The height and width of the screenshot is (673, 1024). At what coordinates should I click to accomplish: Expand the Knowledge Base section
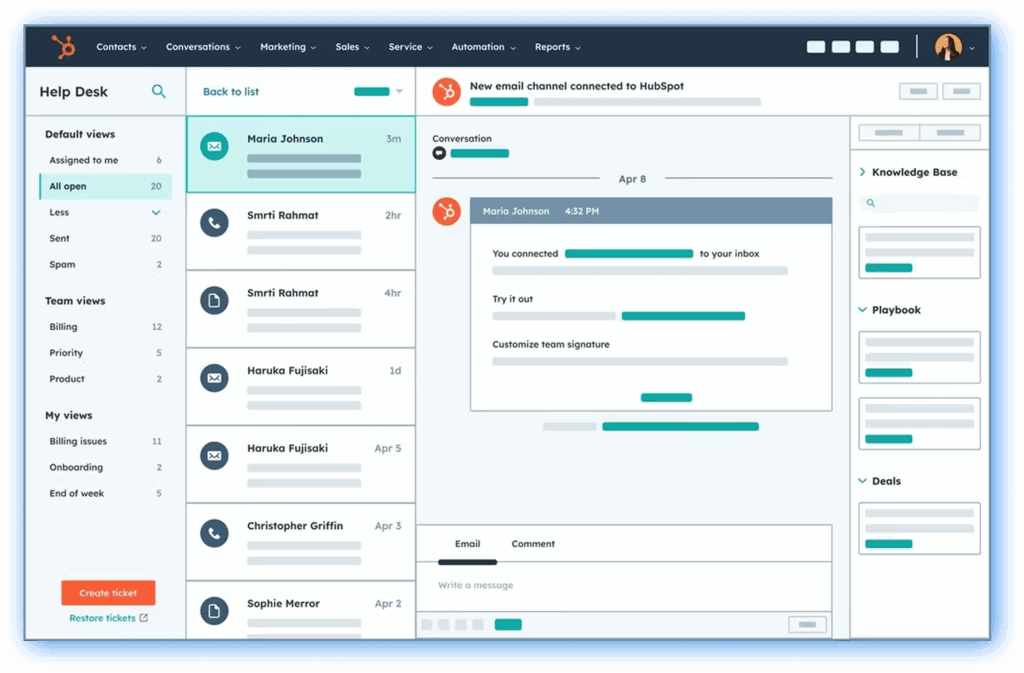pyautogui.click(x=863, y=172)
